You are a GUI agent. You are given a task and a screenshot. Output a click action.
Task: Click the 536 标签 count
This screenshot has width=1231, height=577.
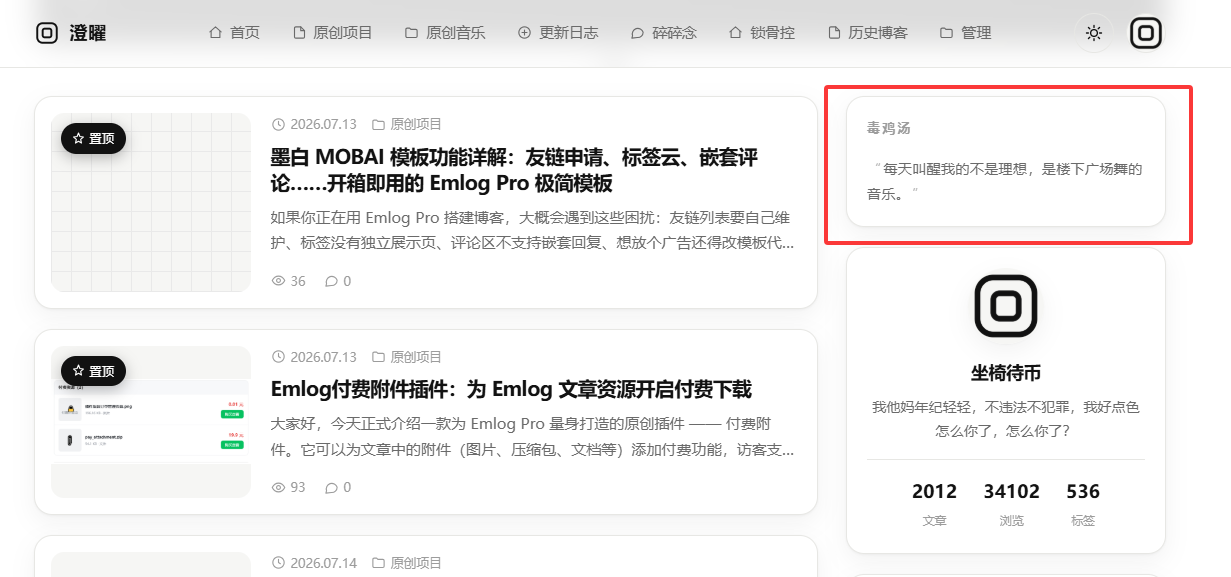1083,505
